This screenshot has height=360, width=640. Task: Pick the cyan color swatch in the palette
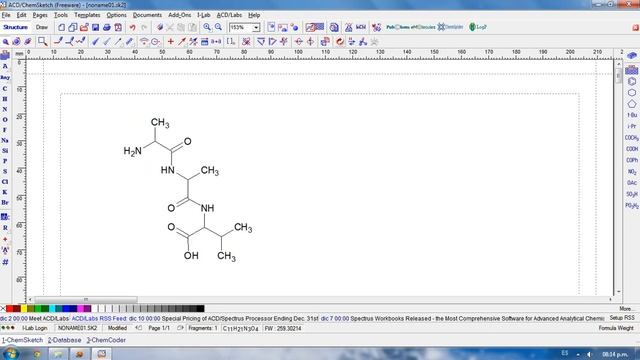point(52,309)
